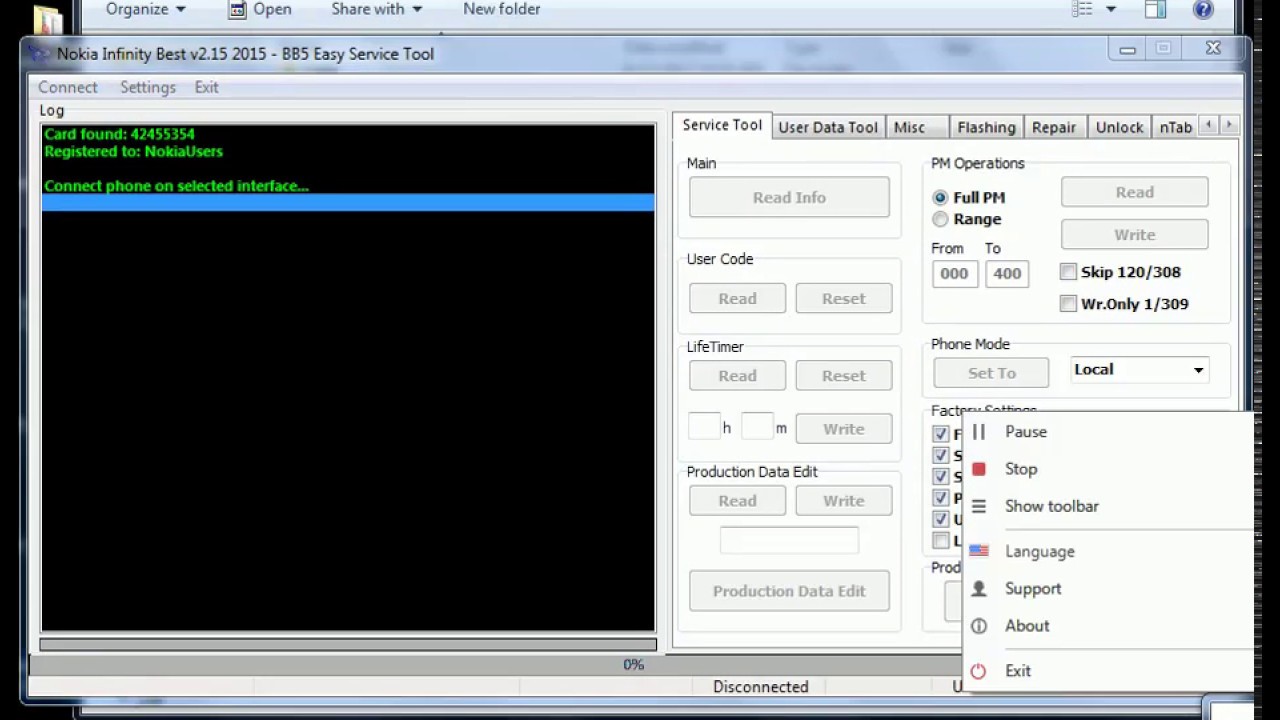Click the red Exit power icon
The image size is (1280, 720).
pos(978,671)
